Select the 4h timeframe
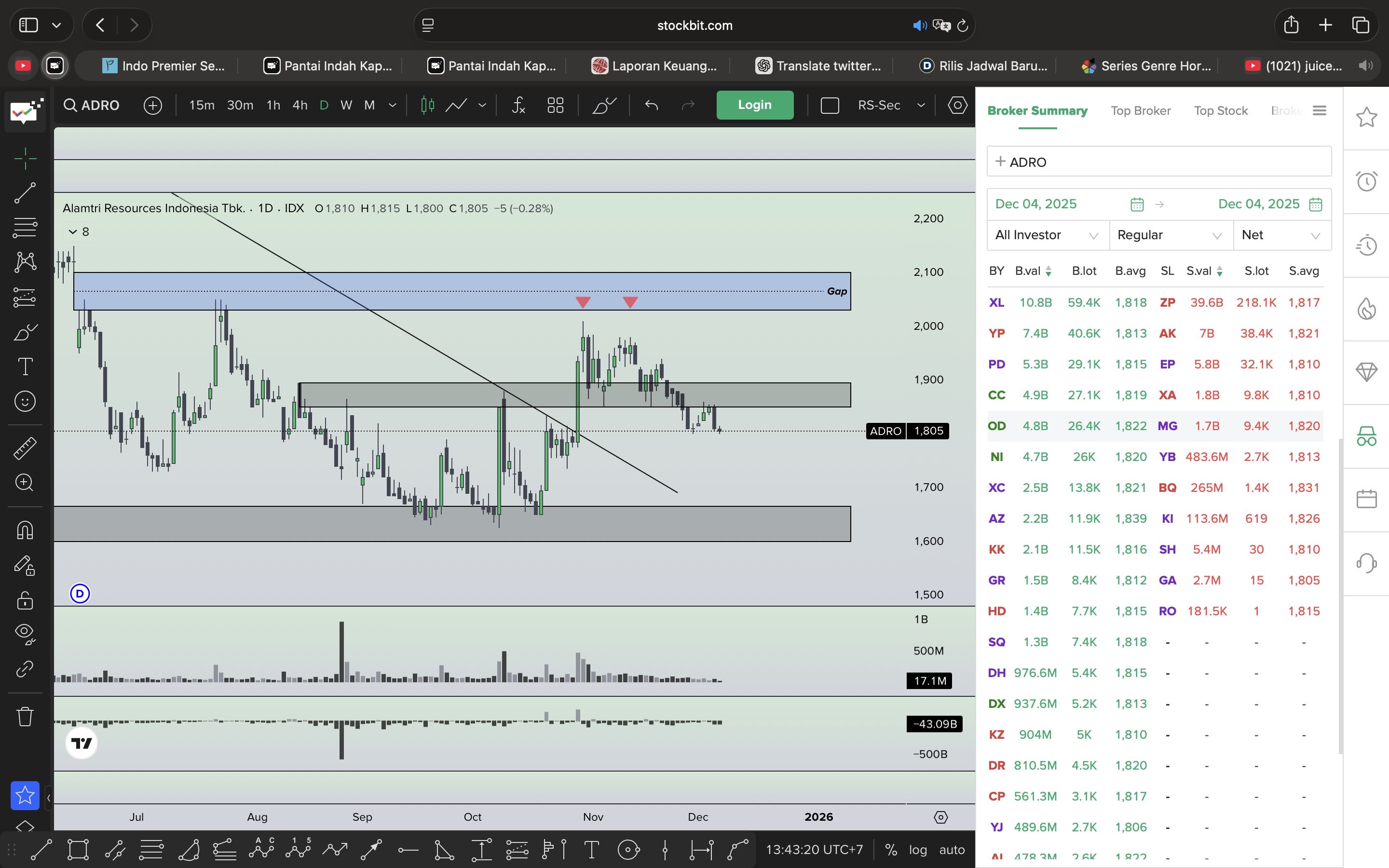The image size is (1389, 868). click(x=300, y=105)
